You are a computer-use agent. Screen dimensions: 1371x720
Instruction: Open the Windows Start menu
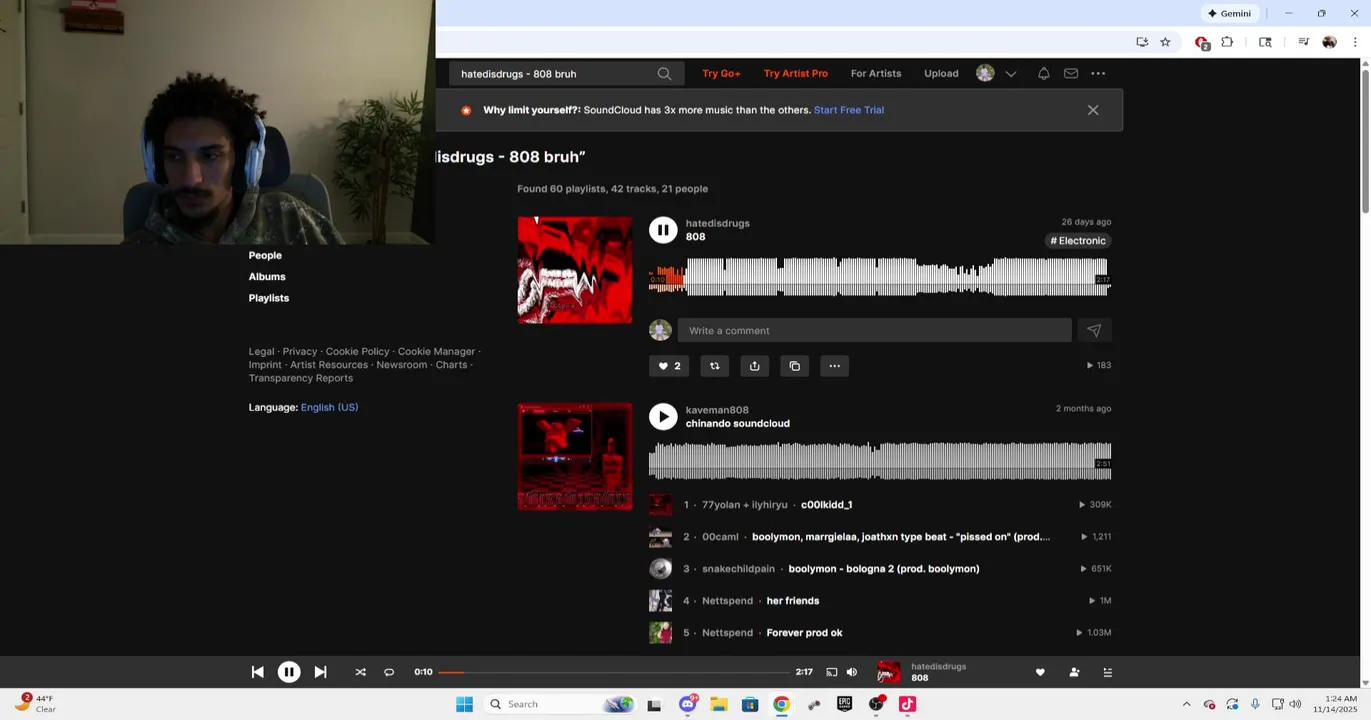[x=464, y=704]
